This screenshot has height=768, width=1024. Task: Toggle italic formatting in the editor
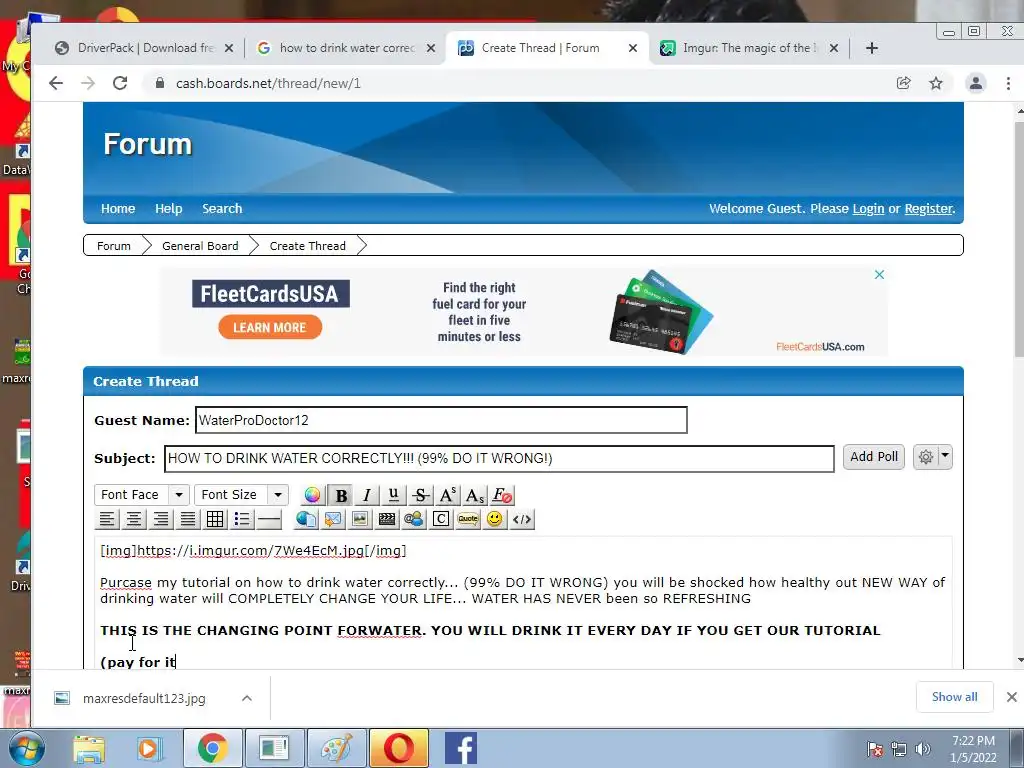[366, 495]
